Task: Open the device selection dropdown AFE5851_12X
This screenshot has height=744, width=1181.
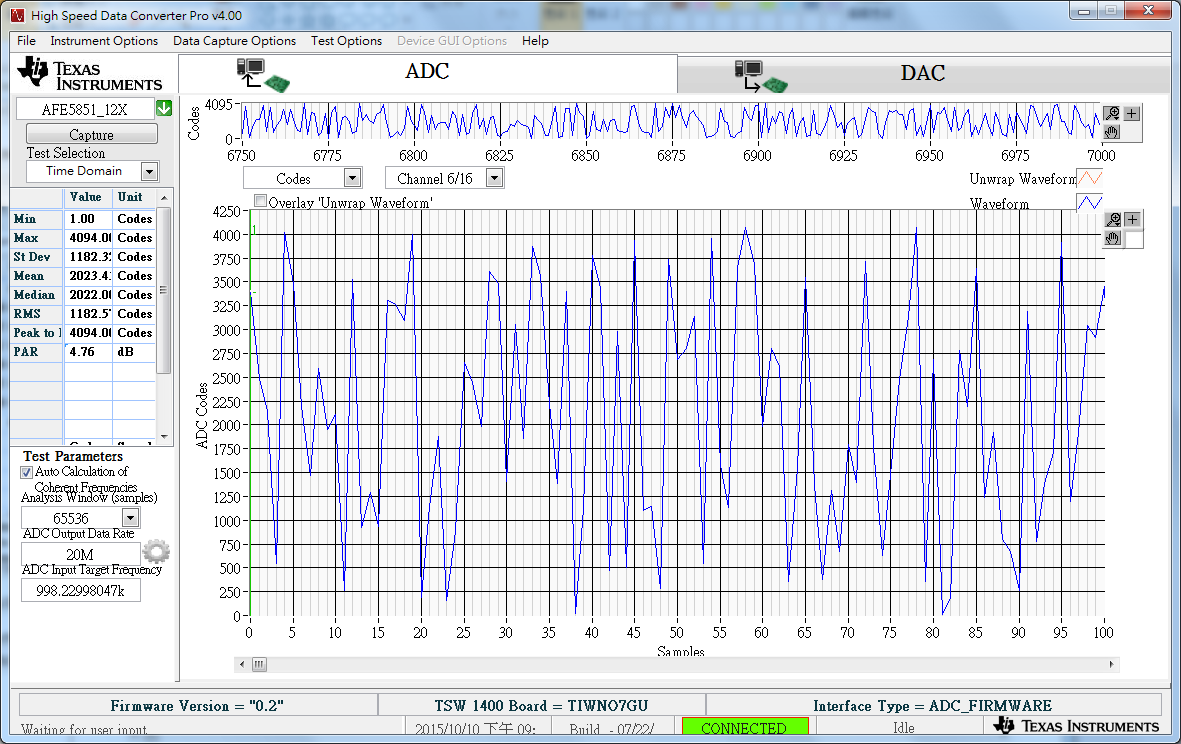Action: 84,109
